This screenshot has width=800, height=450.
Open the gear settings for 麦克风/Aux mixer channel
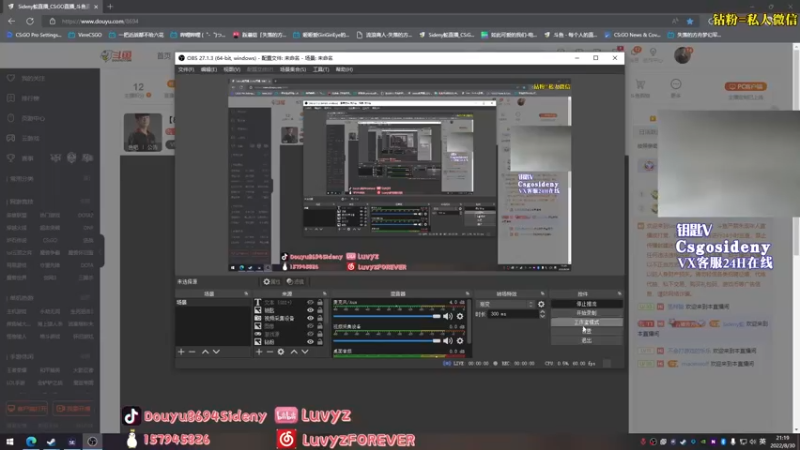(460, 316)
